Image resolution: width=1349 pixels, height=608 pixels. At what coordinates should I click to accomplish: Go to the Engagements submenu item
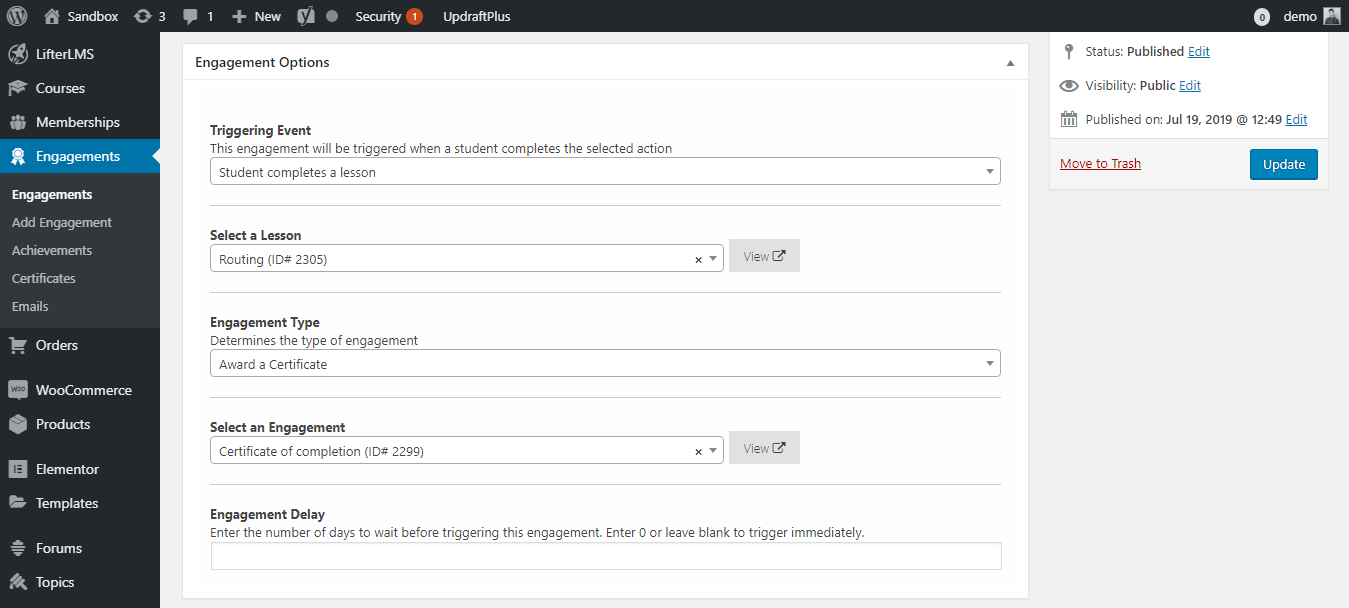52,194
